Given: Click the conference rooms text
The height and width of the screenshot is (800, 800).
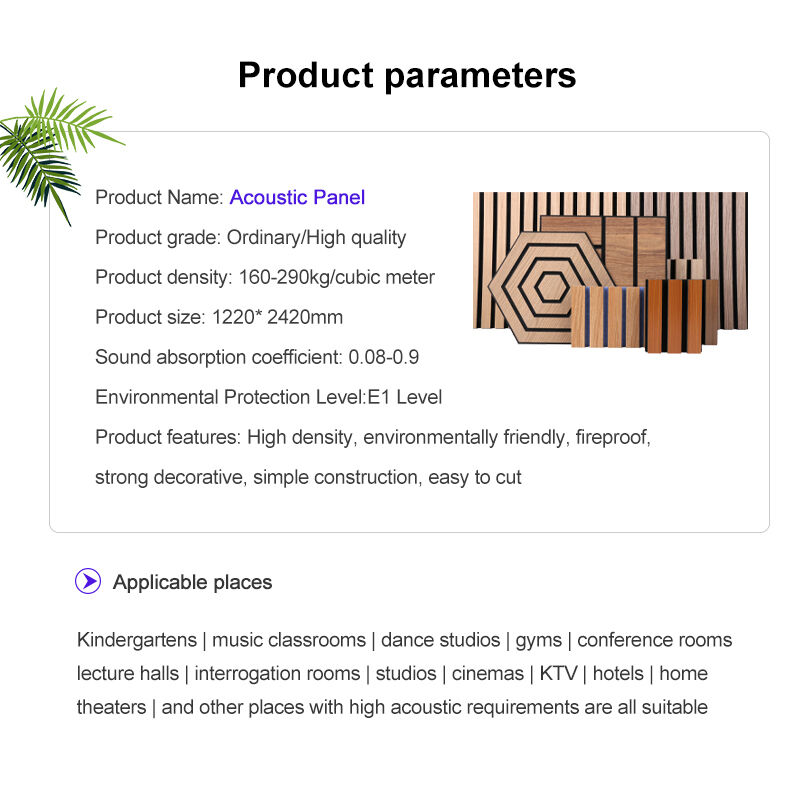Looking at the screenshot, I should pos(654,640).
